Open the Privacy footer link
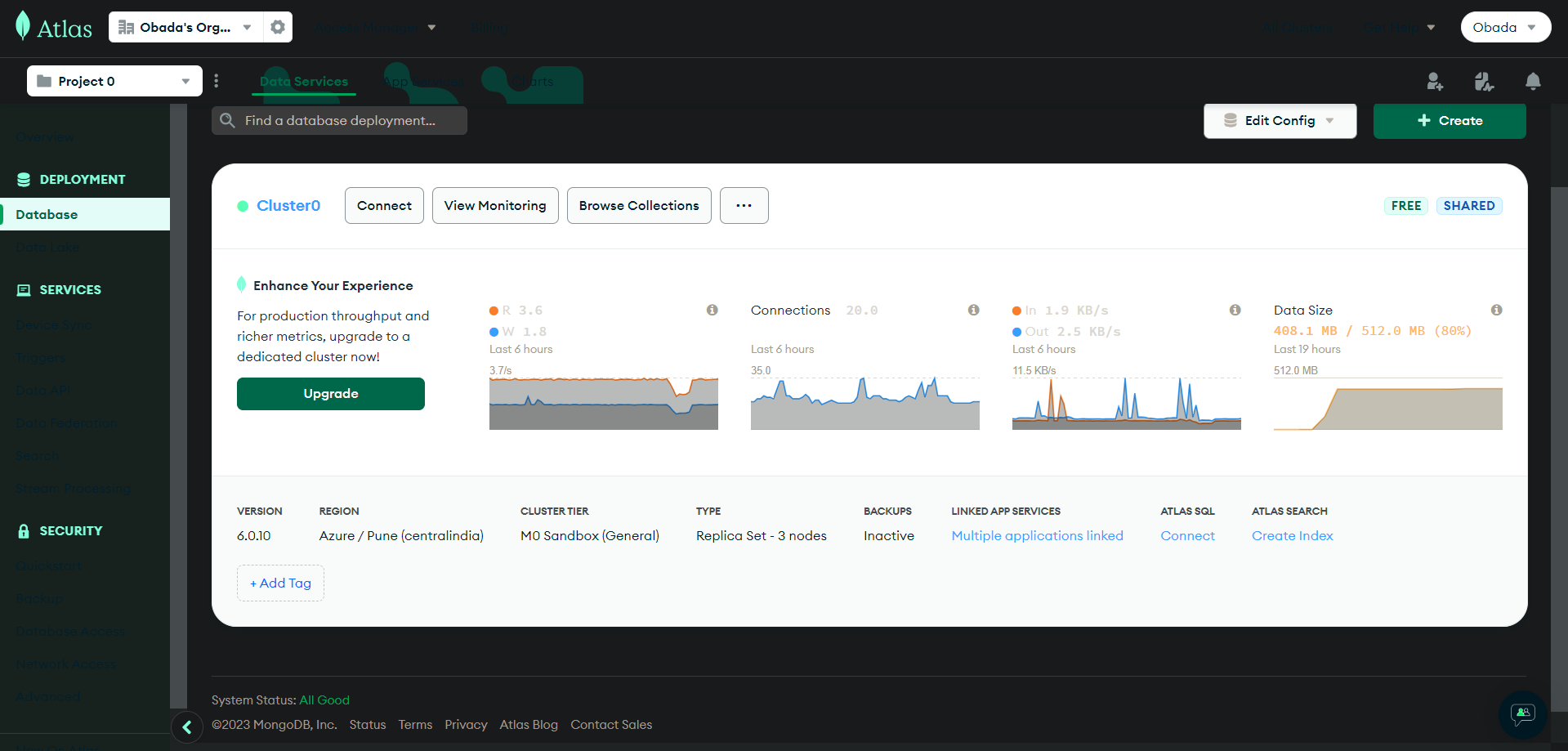Viewport: 1568px width, 751px height. [466, 725]
